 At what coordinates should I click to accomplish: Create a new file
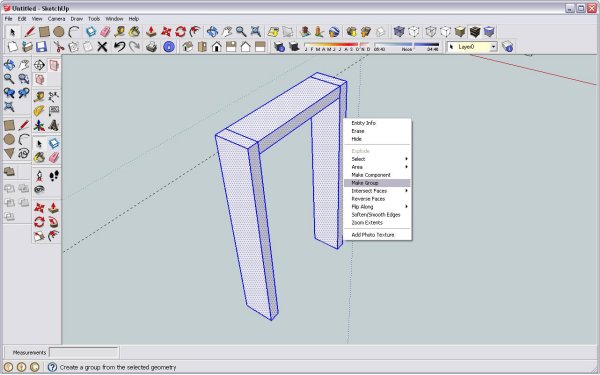[13, 47]
